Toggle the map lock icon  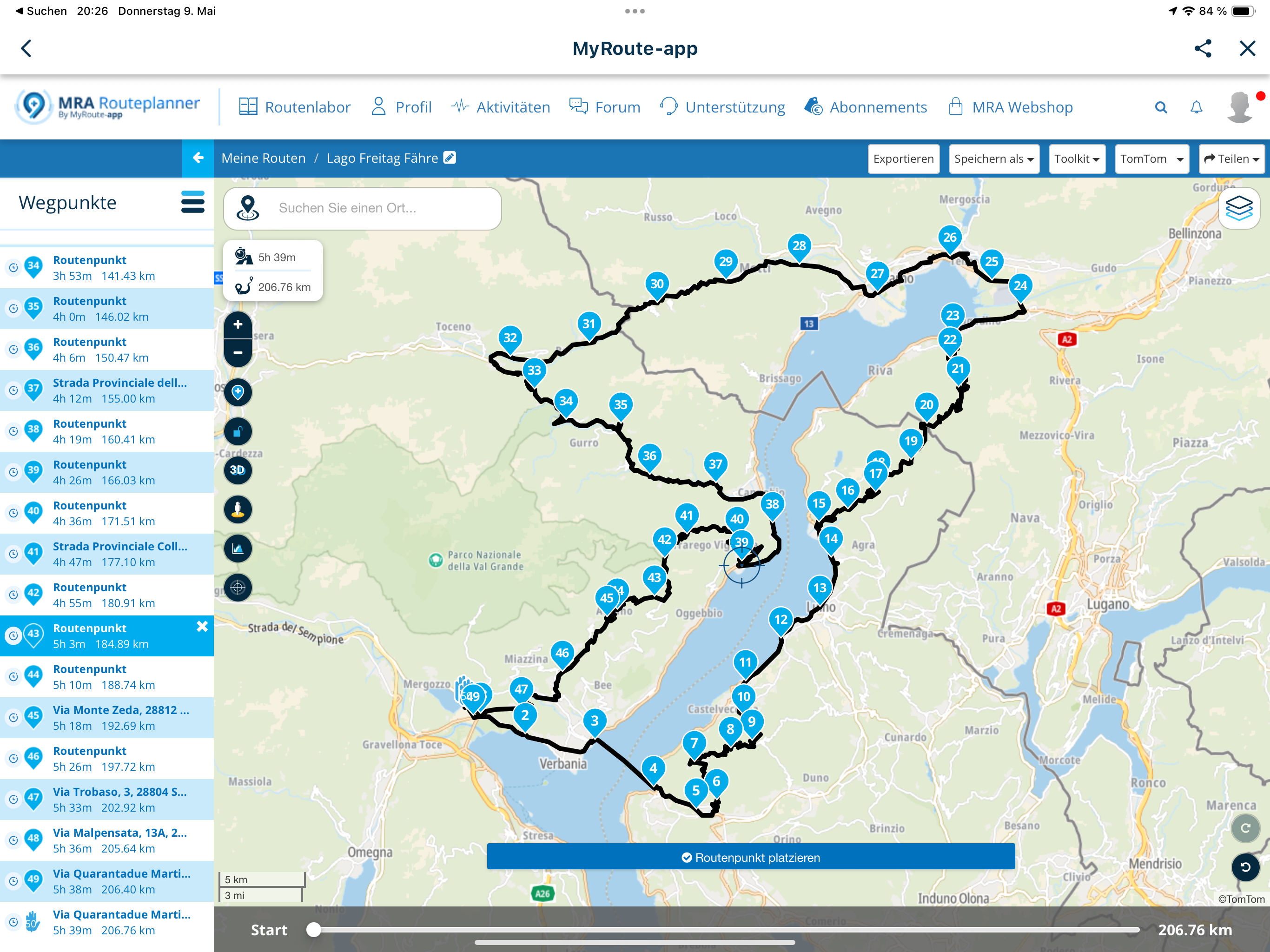tap(238, 431)
